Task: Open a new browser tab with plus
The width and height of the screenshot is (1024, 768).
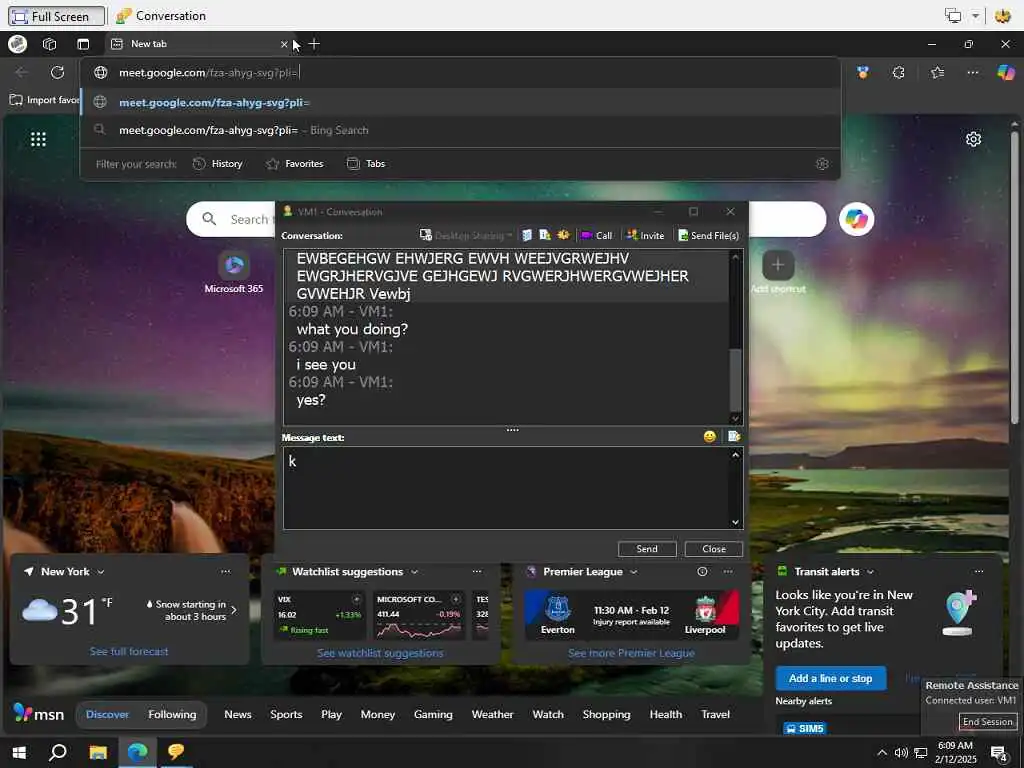Action: (314, 44)
